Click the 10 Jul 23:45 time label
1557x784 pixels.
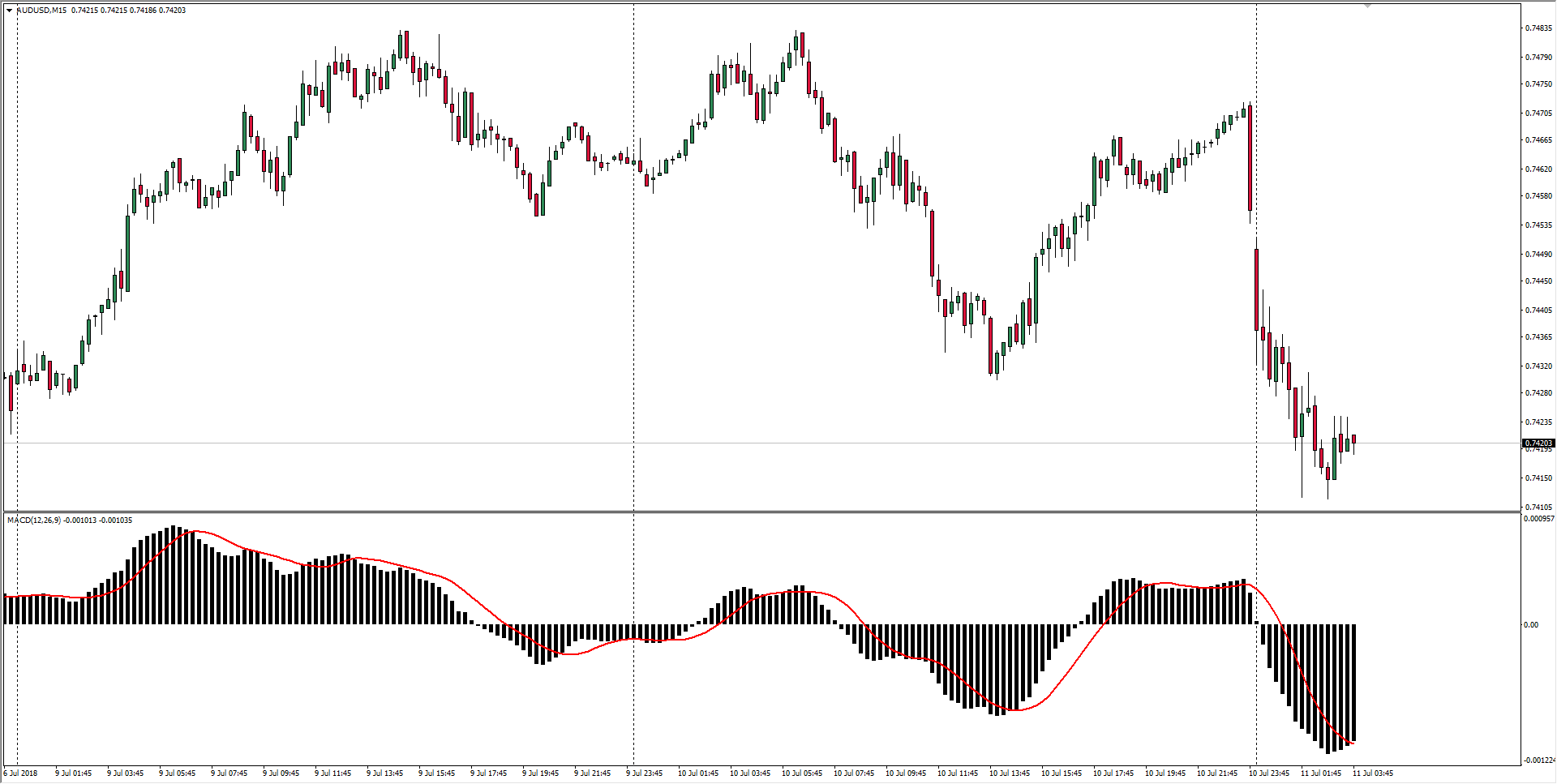coord(1268,773)
